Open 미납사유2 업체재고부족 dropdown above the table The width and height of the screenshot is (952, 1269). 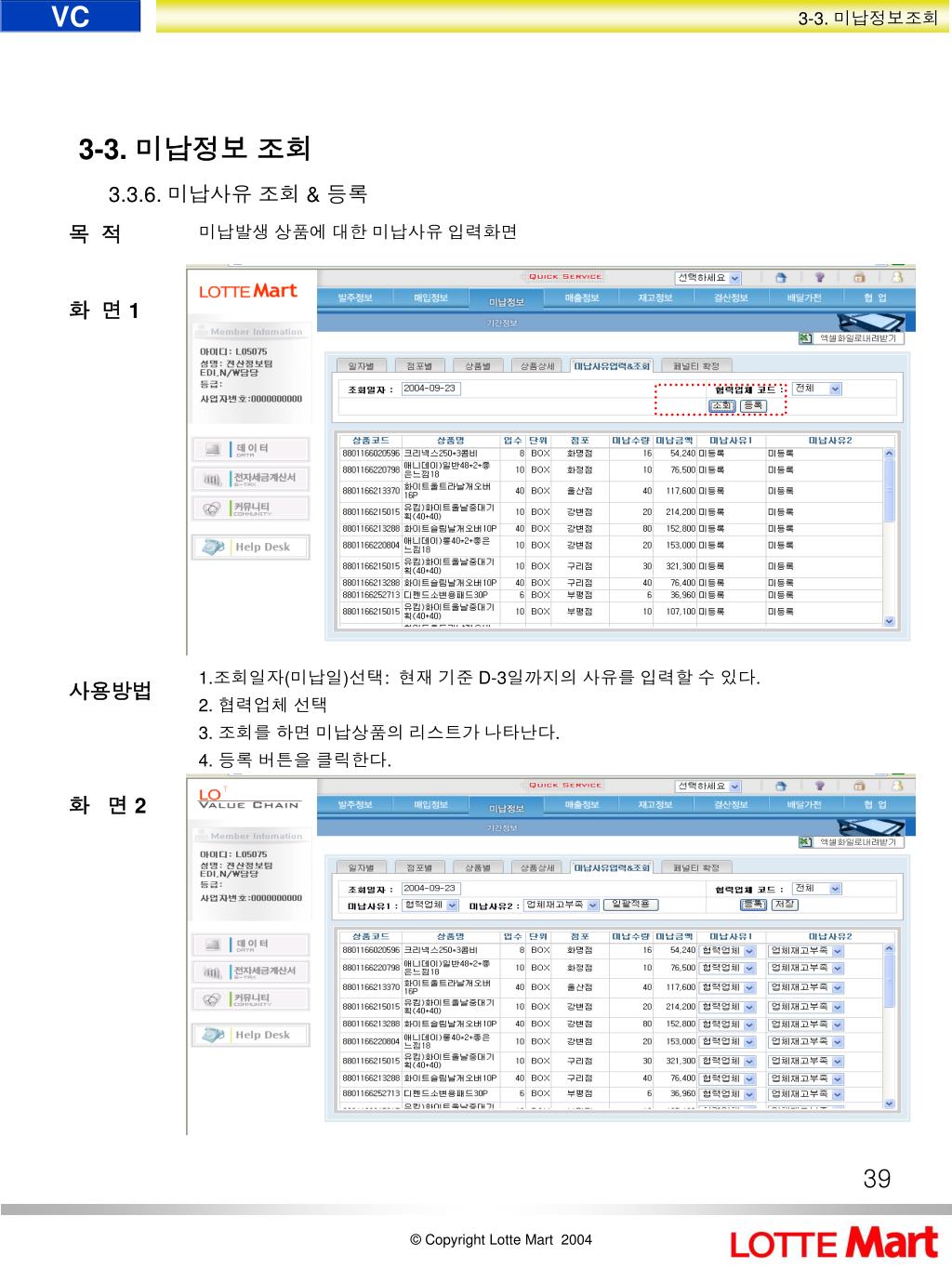pos(562,905)
